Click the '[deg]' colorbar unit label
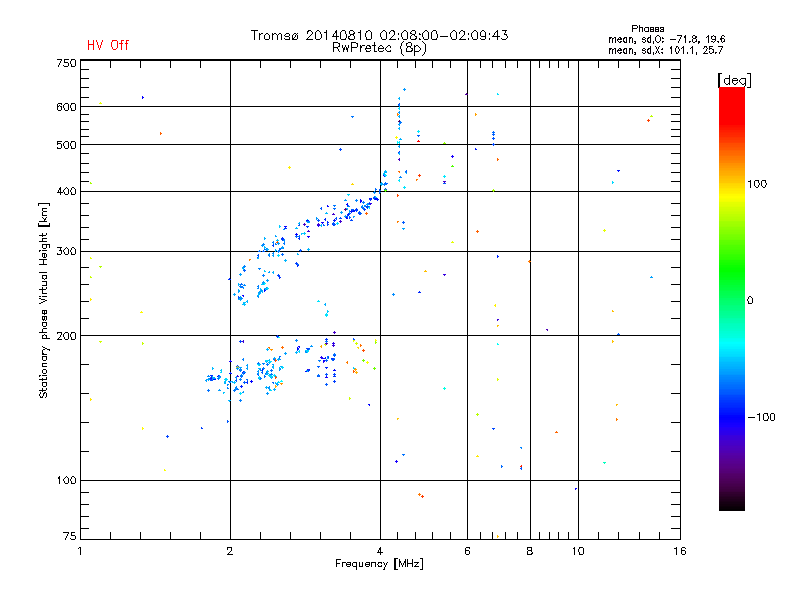This screenshot has height=600, width=800. [x=734, y=80]
